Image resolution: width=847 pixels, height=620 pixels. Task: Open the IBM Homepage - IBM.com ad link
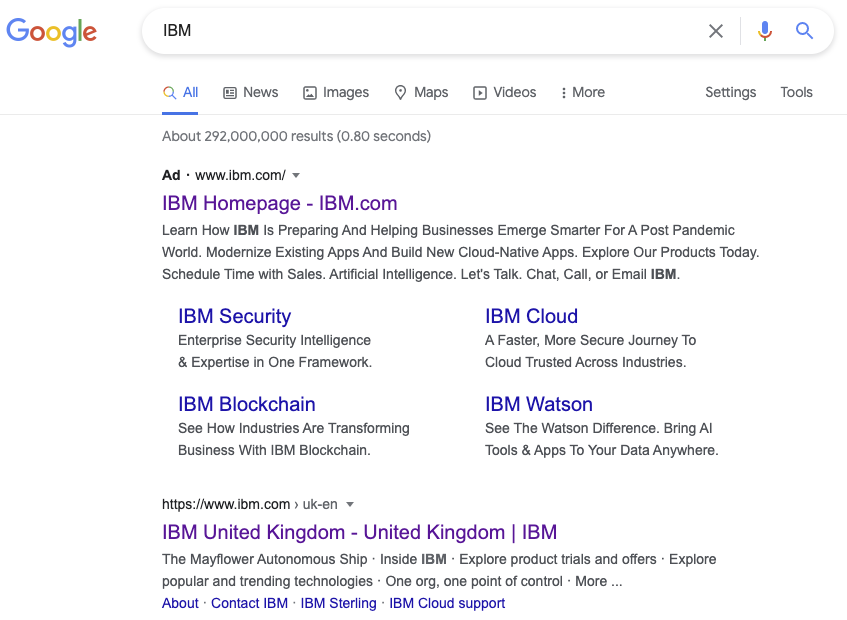(279, 204)
